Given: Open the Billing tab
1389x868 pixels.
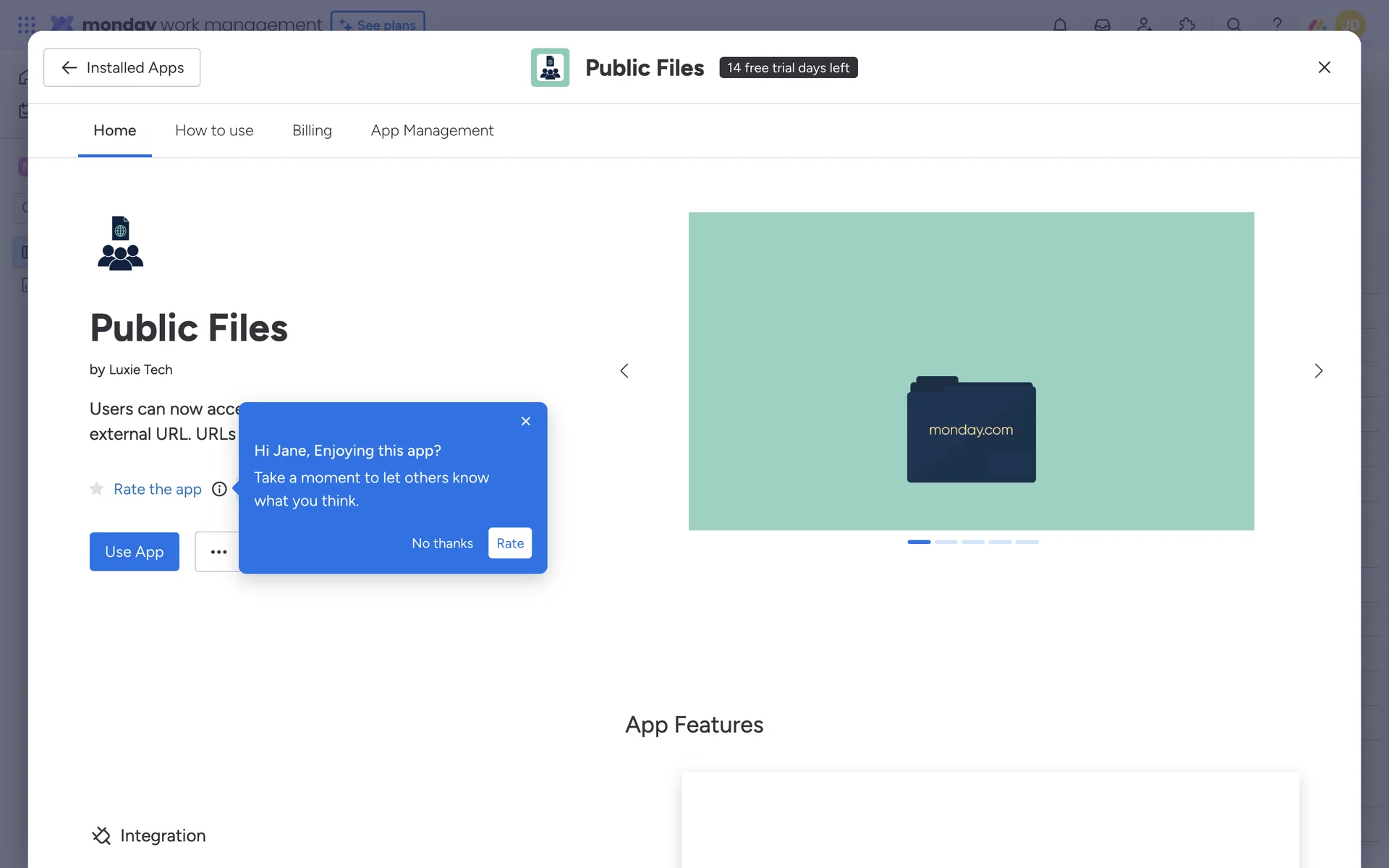Looking at the screenshot, I should 312,130.
